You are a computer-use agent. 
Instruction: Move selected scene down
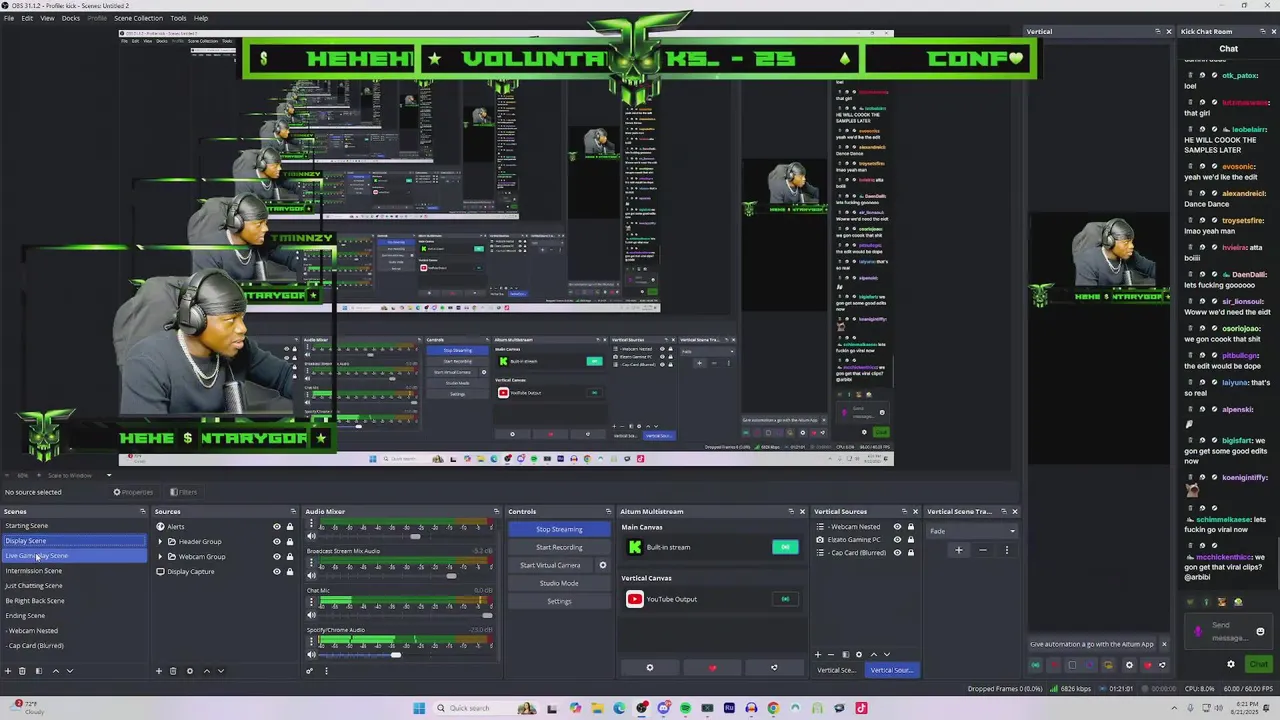pyautogui.click(x=69, y=671)
